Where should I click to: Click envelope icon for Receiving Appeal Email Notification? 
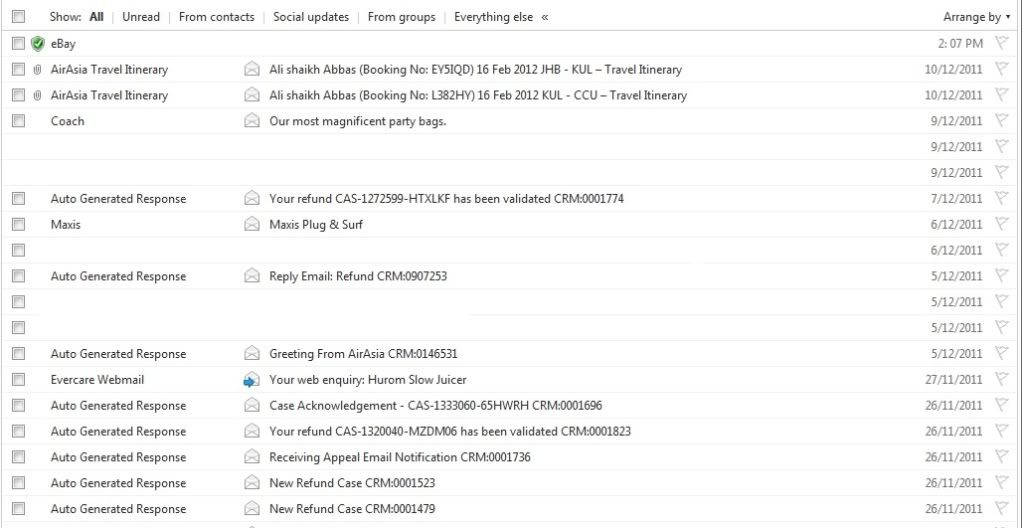click(x=251, y=458)
